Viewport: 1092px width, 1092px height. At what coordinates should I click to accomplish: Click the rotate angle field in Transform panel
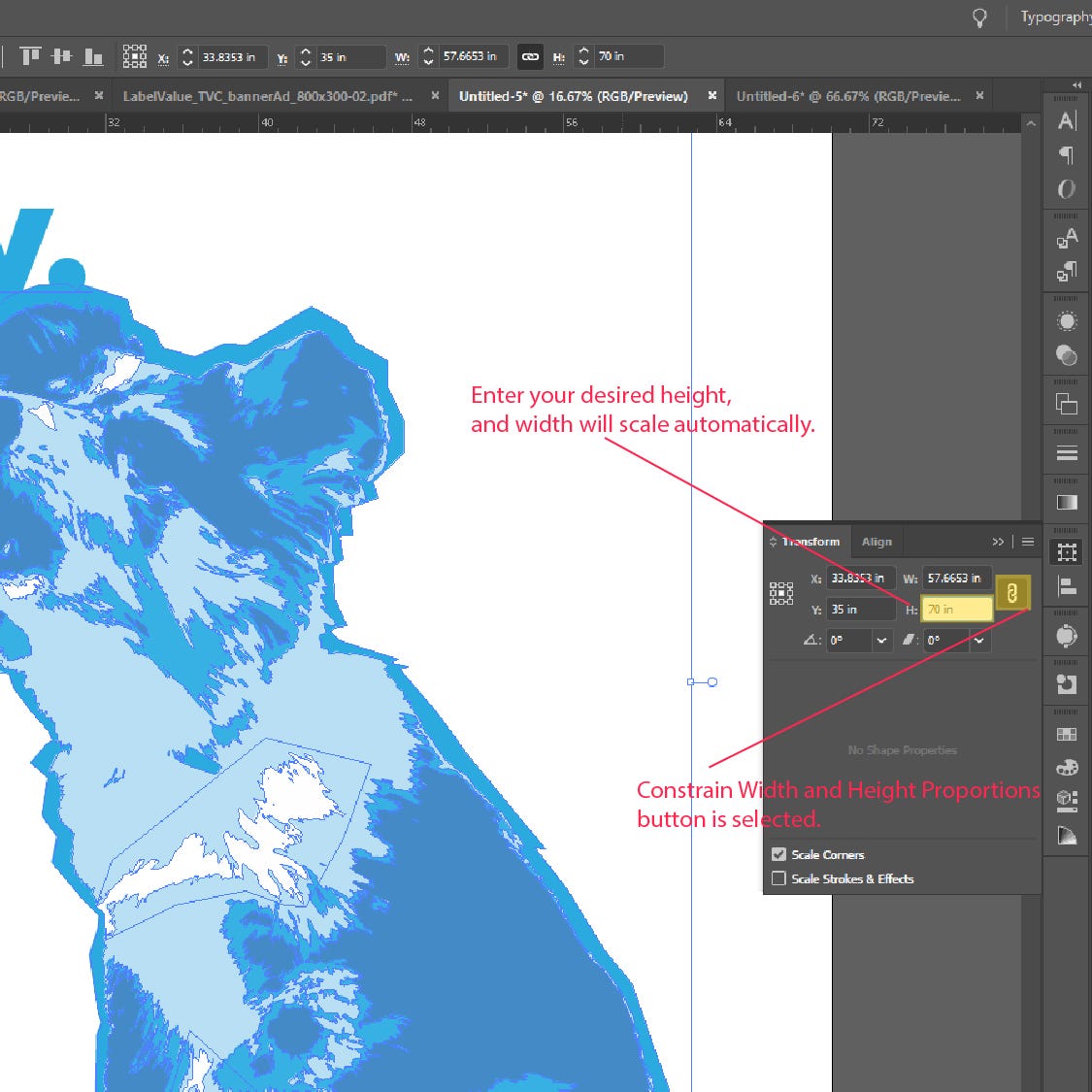[849, 641]
